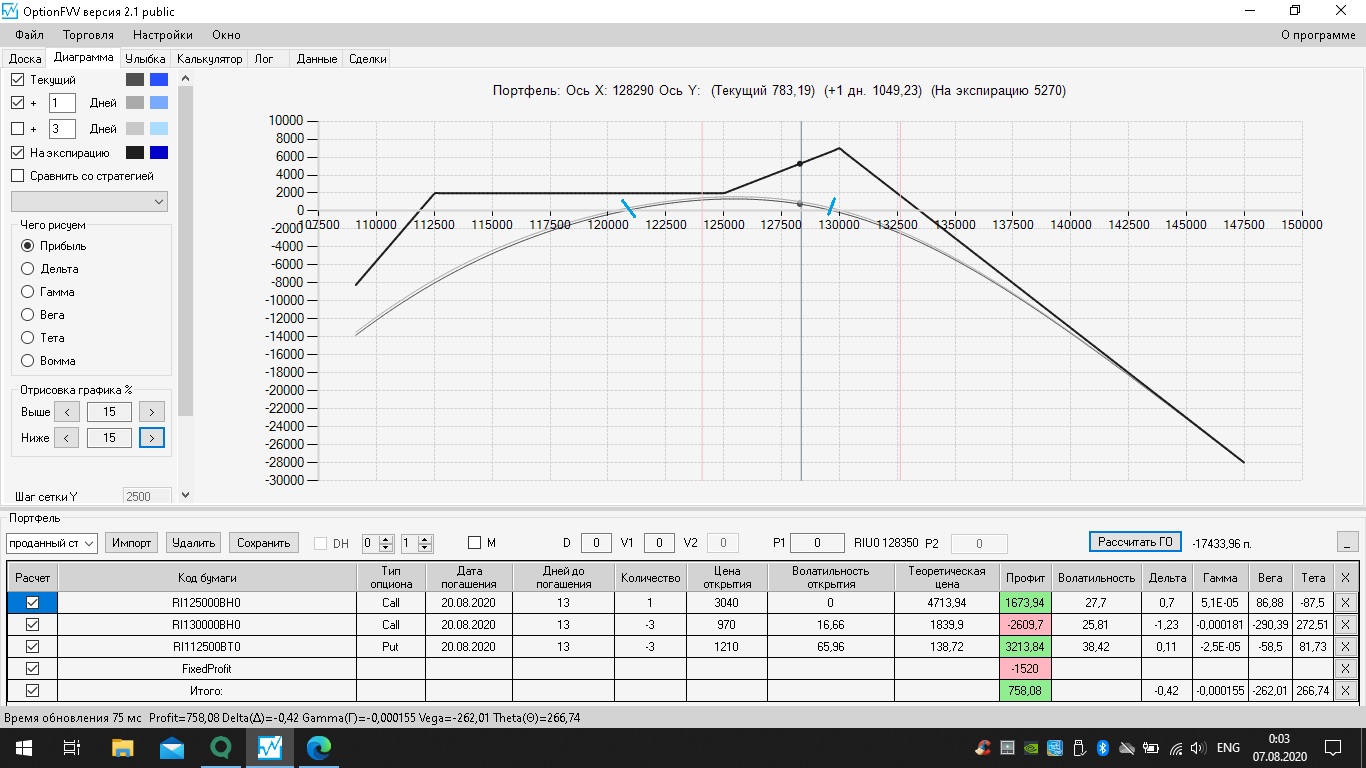Uncheck Расчет for RI130000BH0 row
Screen dimensions: 1366x768
pyautogui.click(x=32, y=624)
